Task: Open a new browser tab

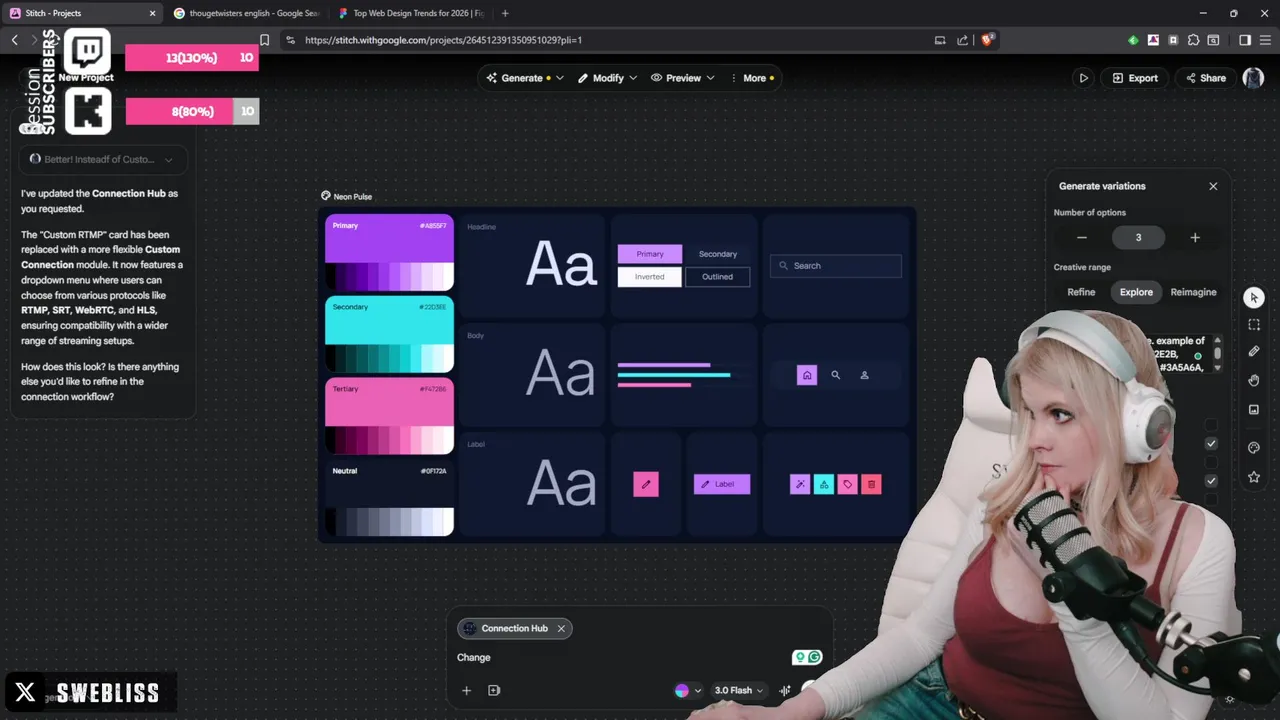Action: coord(505,13)
